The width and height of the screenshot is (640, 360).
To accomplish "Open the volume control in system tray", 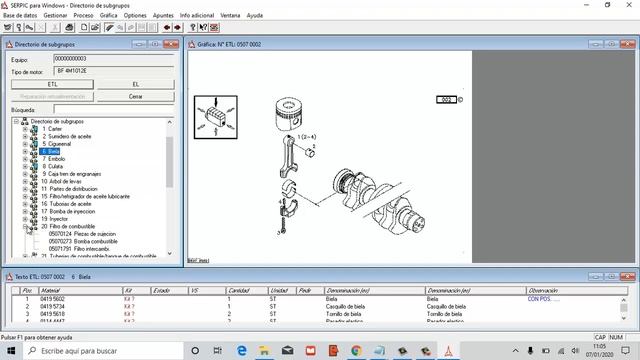I will click(575, 351).
